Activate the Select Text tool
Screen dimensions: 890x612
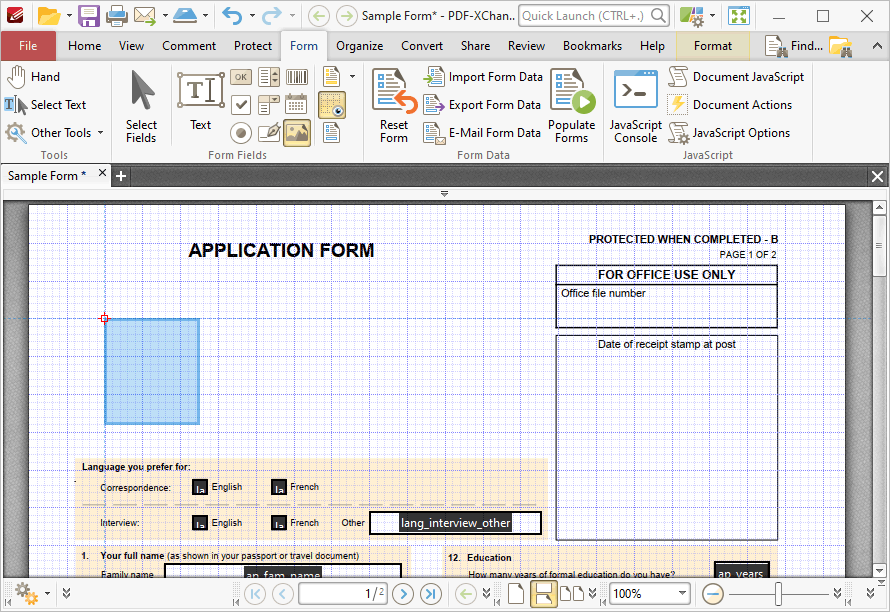tap(45, 105)
